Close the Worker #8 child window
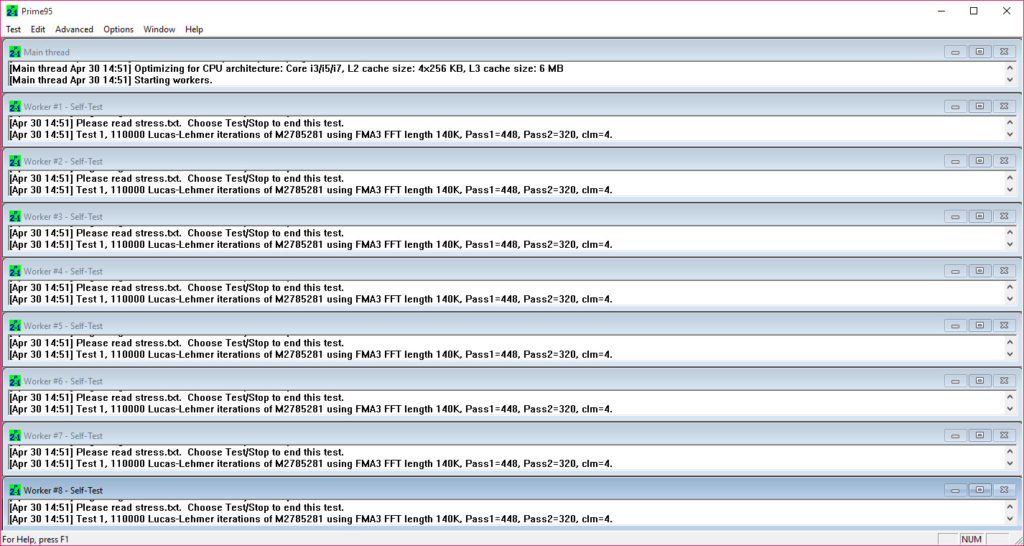This screenshot has width=1024, height=546. pyautogui.click(x=1004, y=490)
